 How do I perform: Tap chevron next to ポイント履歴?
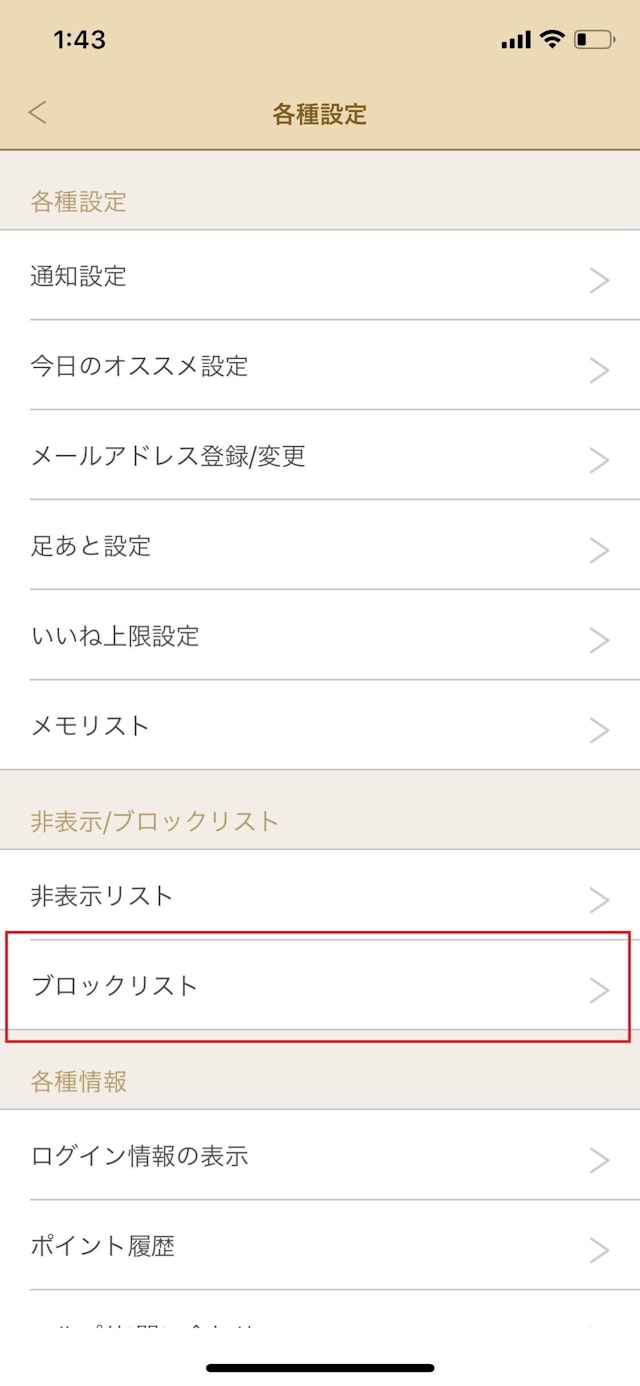coord(599,1250)
